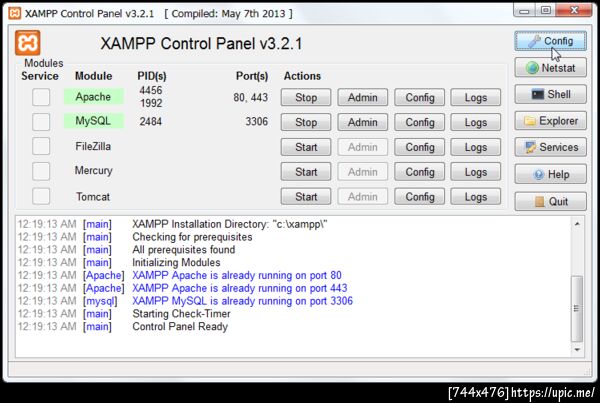Click log line 'All prerequisites found'
This screenshot has height=403, width=600.
184,250
